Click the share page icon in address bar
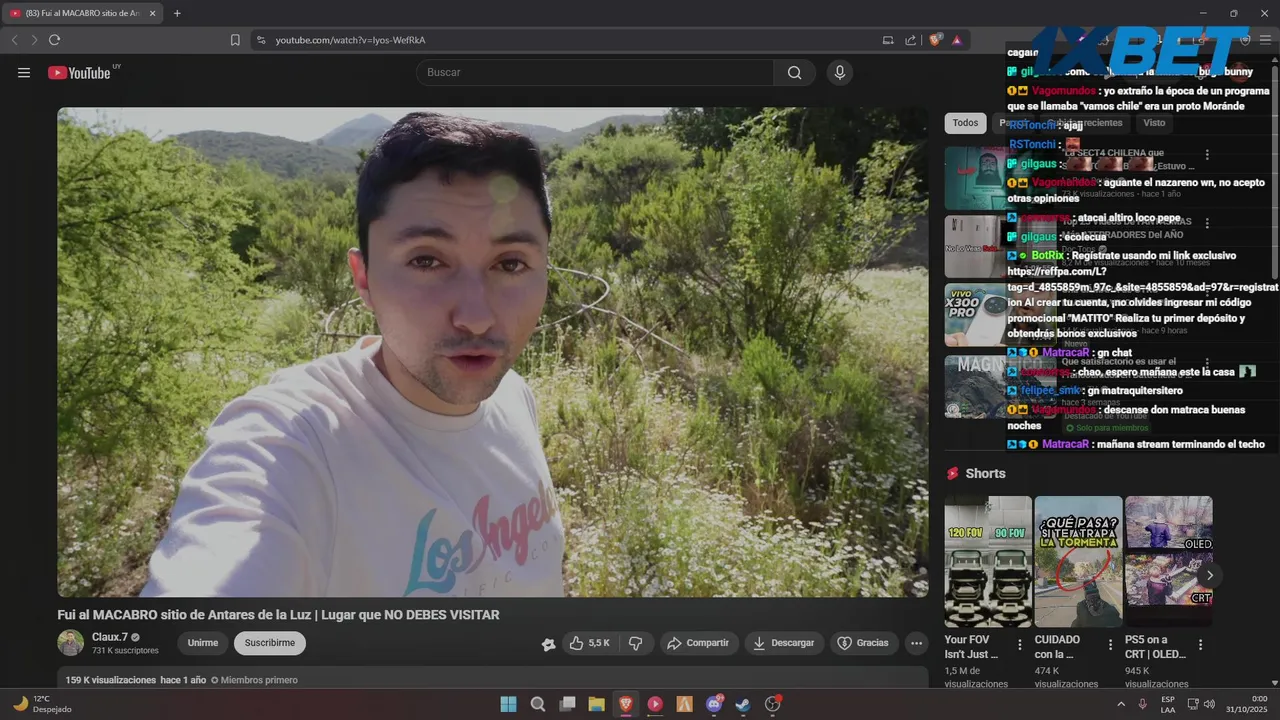The height and width of the screenshot is (720, 1280). click(911, 40)
